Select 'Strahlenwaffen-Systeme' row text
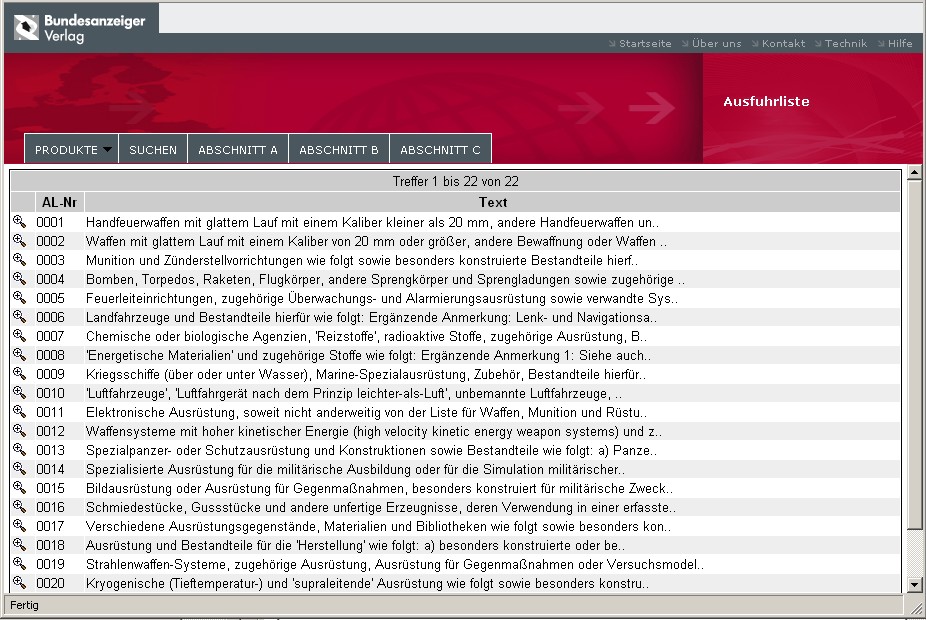This screenshot has width=926, height=620. tap(394, 564)
